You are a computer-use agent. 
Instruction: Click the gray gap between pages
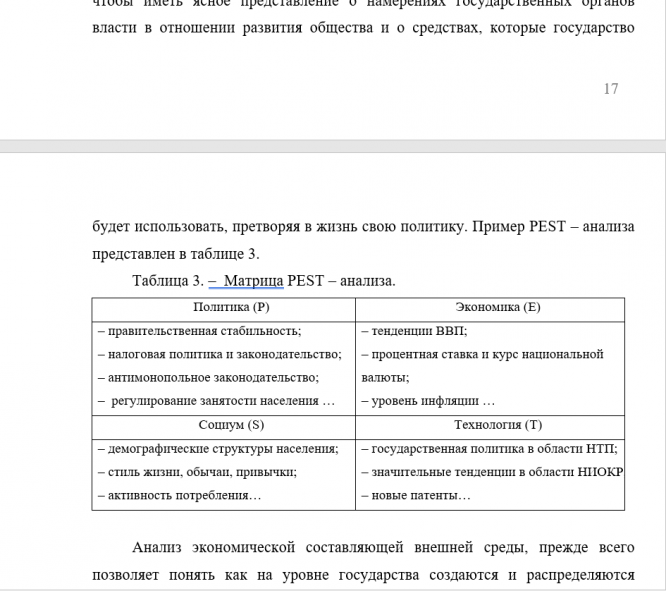coord(333,146)
